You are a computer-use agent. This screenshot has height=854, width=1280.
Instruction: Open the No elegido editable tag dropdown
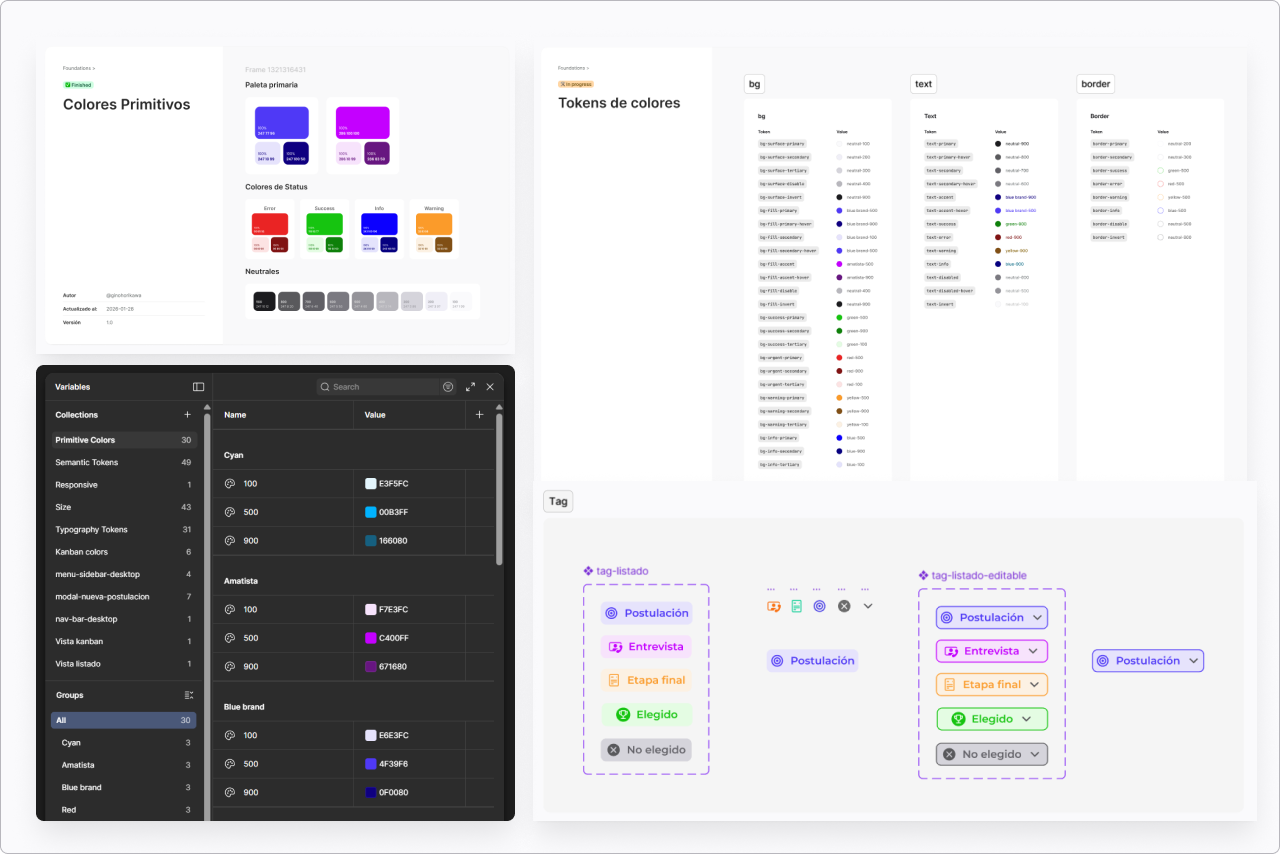[x=1034, y=754]
